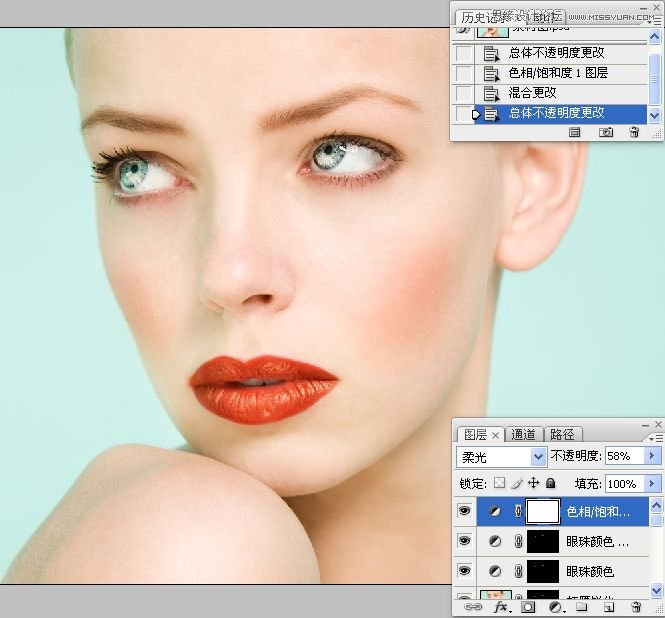Select white mask thumbnail of 色相/饱和... layer
This screenshot has width=665, height=618.
coord(543,511)
